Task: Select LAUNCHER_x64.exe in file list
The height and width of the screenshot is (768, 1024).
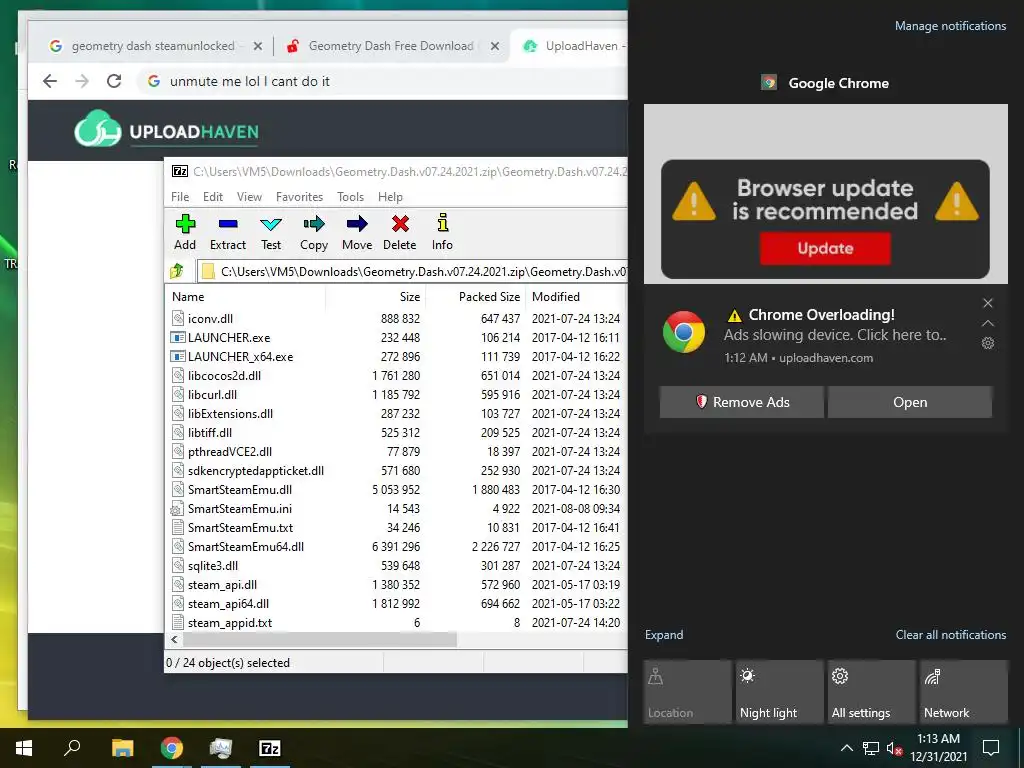Action: tap(240, 357)
